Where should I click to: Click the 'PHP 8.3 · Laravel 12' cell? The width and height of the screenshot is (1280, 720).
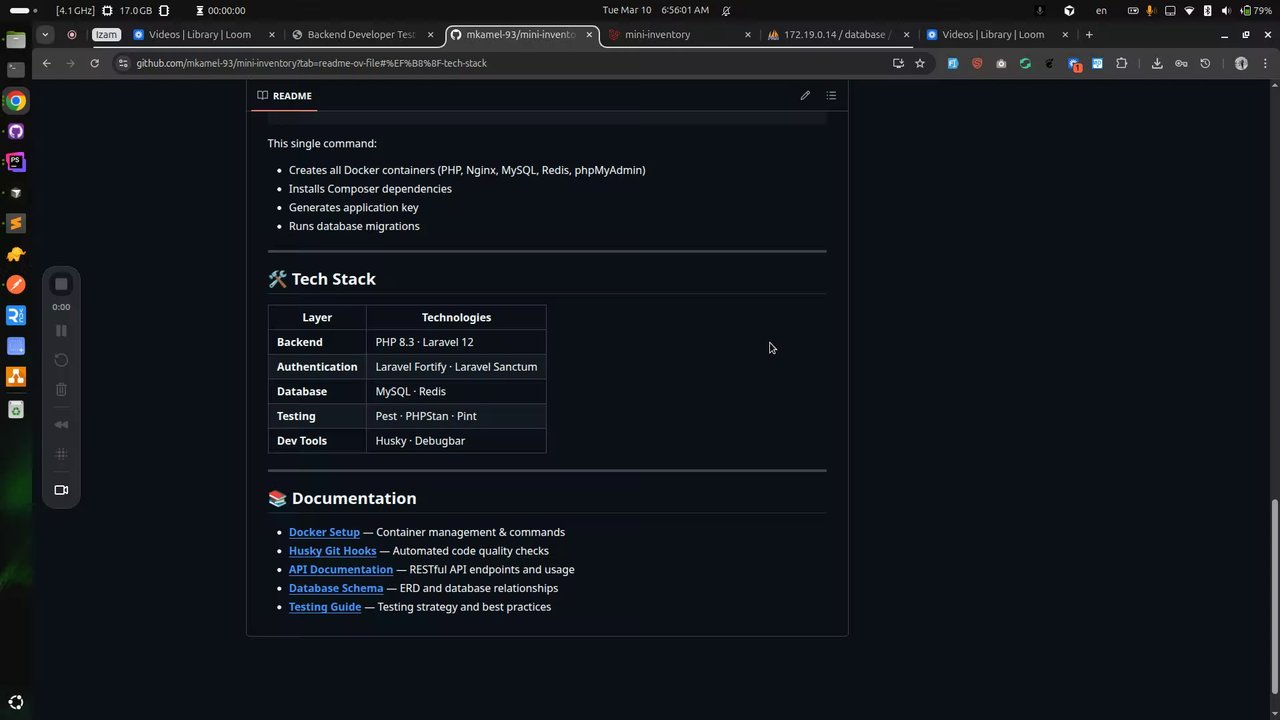click(x=456, y=342)
